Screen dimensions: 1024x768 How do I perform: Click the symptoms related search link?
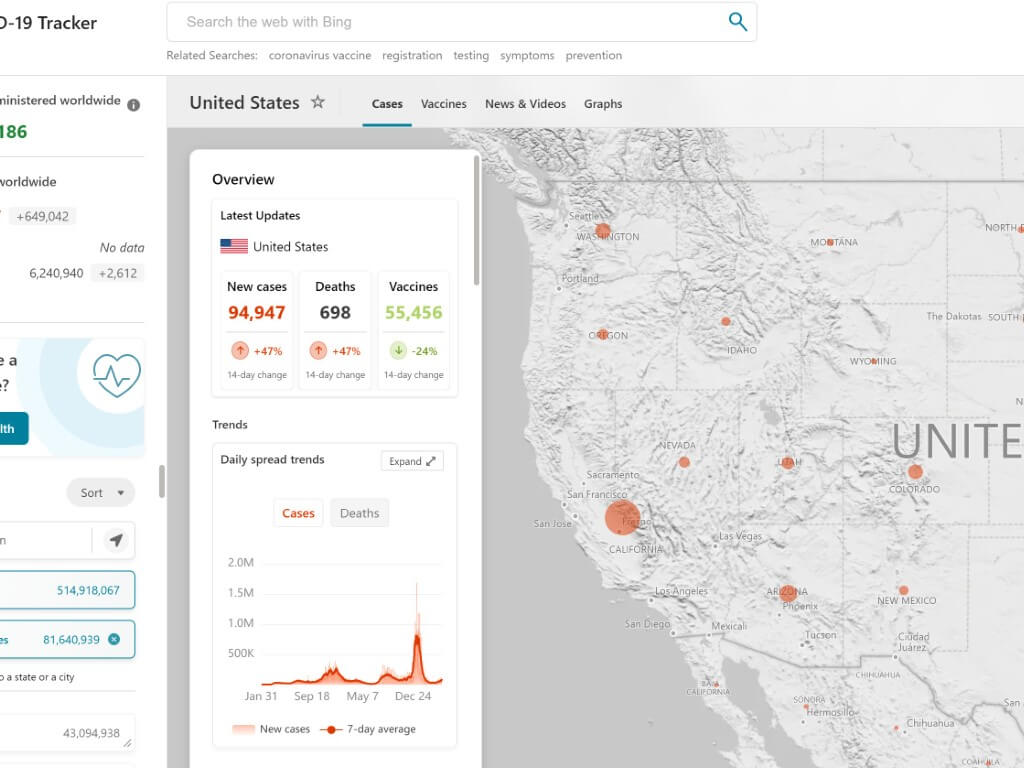[x=527, y=56]
